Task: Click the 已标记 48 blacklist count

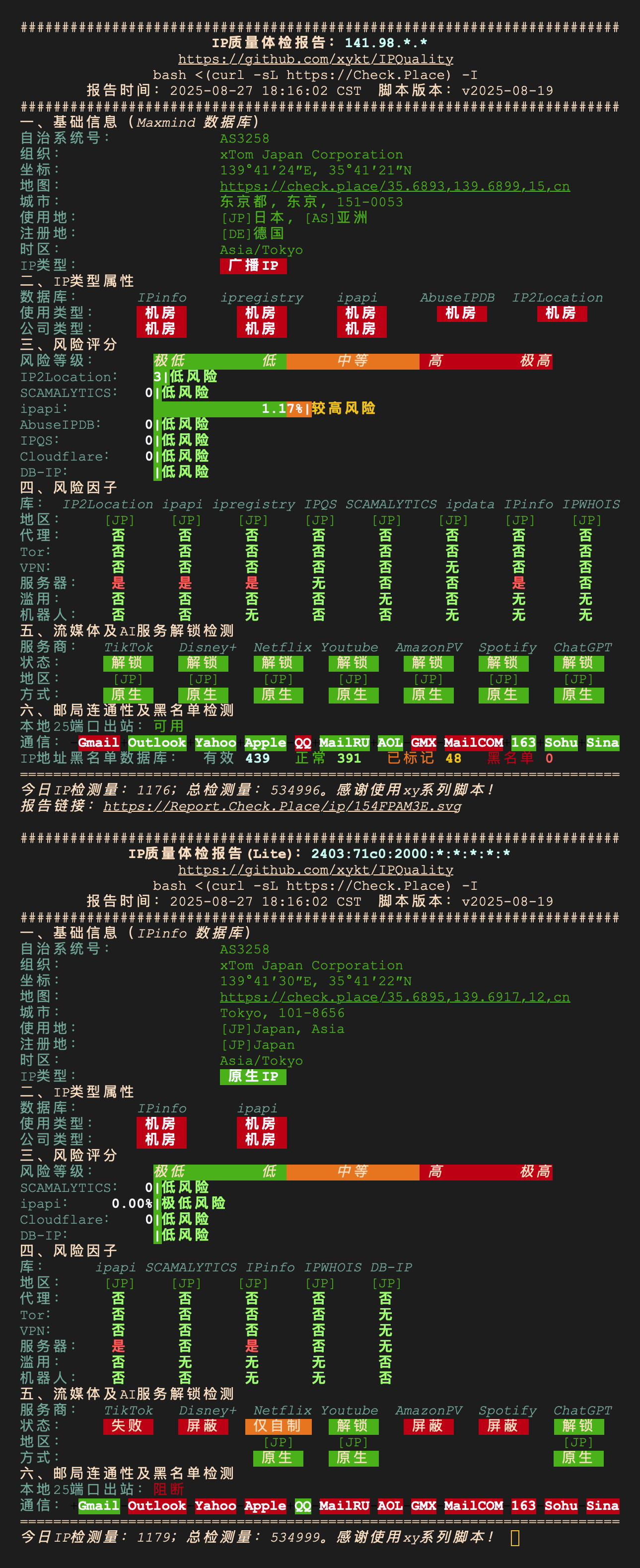Action: [x=424, y=759]
